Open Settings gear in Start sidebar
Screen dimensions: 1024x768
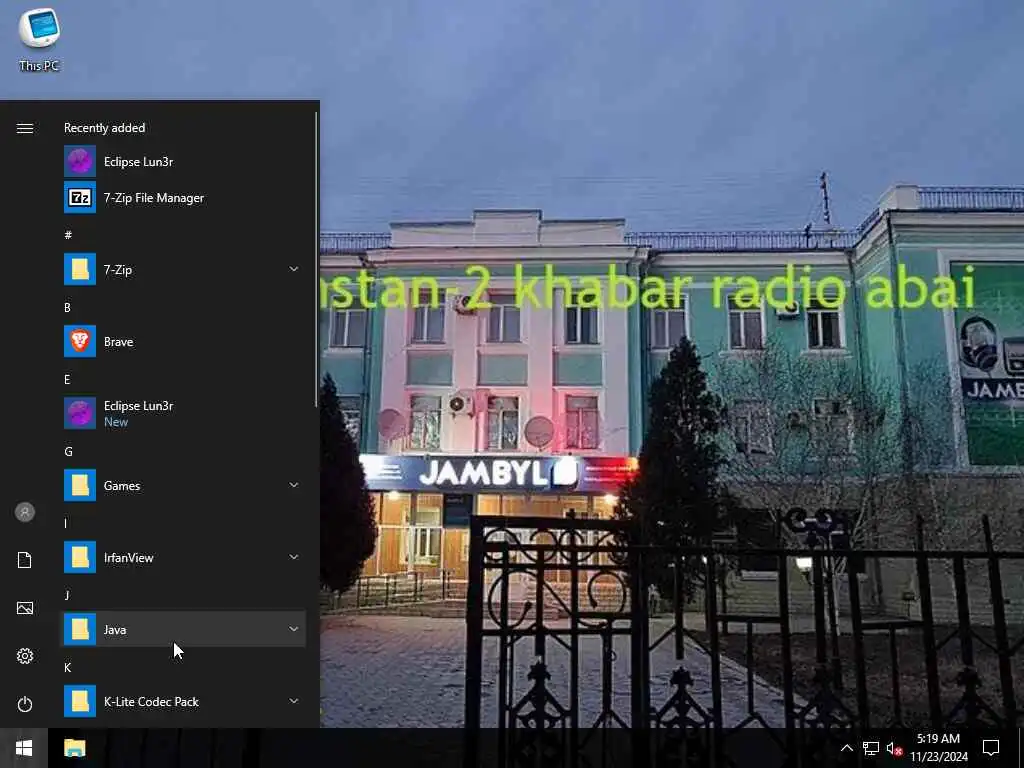point(25,656)
